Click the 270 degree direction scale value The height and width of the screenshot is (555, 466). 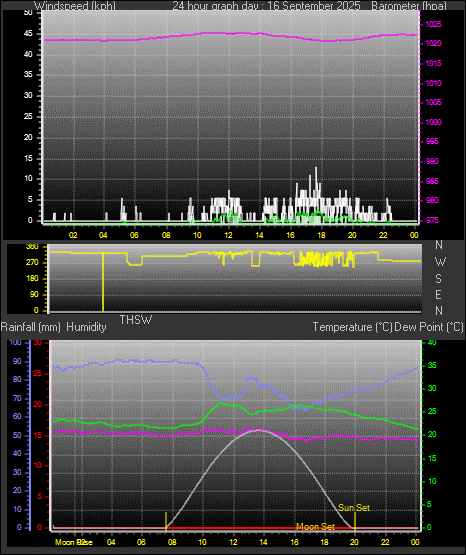32,263
